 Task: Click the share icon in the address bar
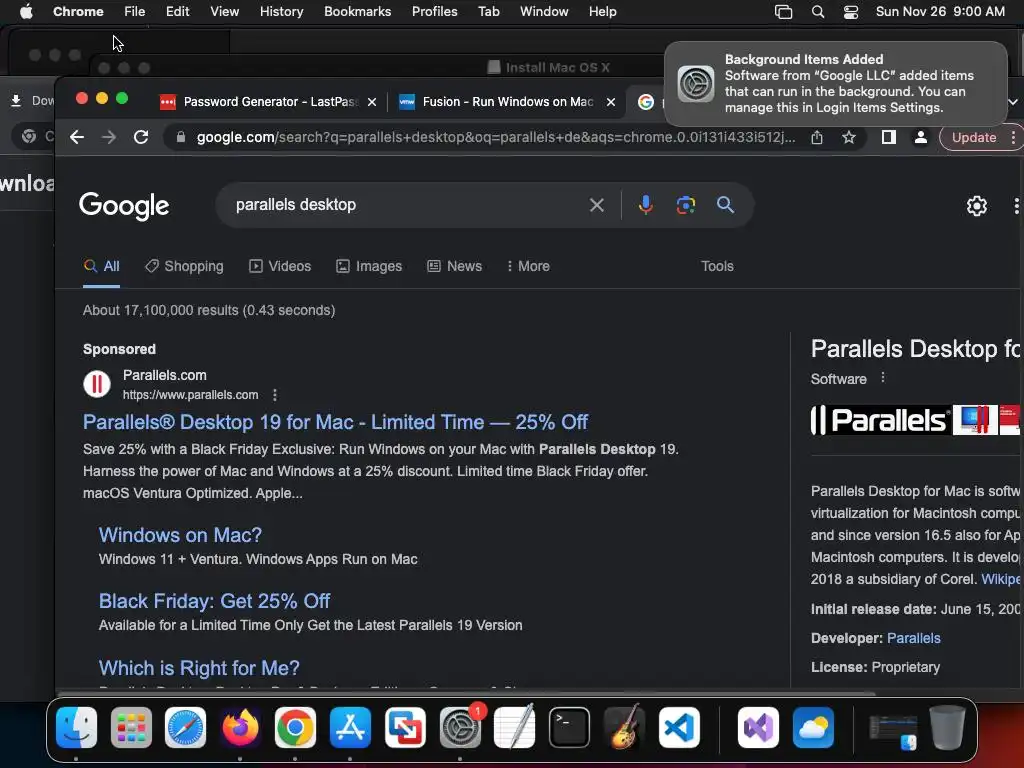pyautogui.click(x=817, y=137)
